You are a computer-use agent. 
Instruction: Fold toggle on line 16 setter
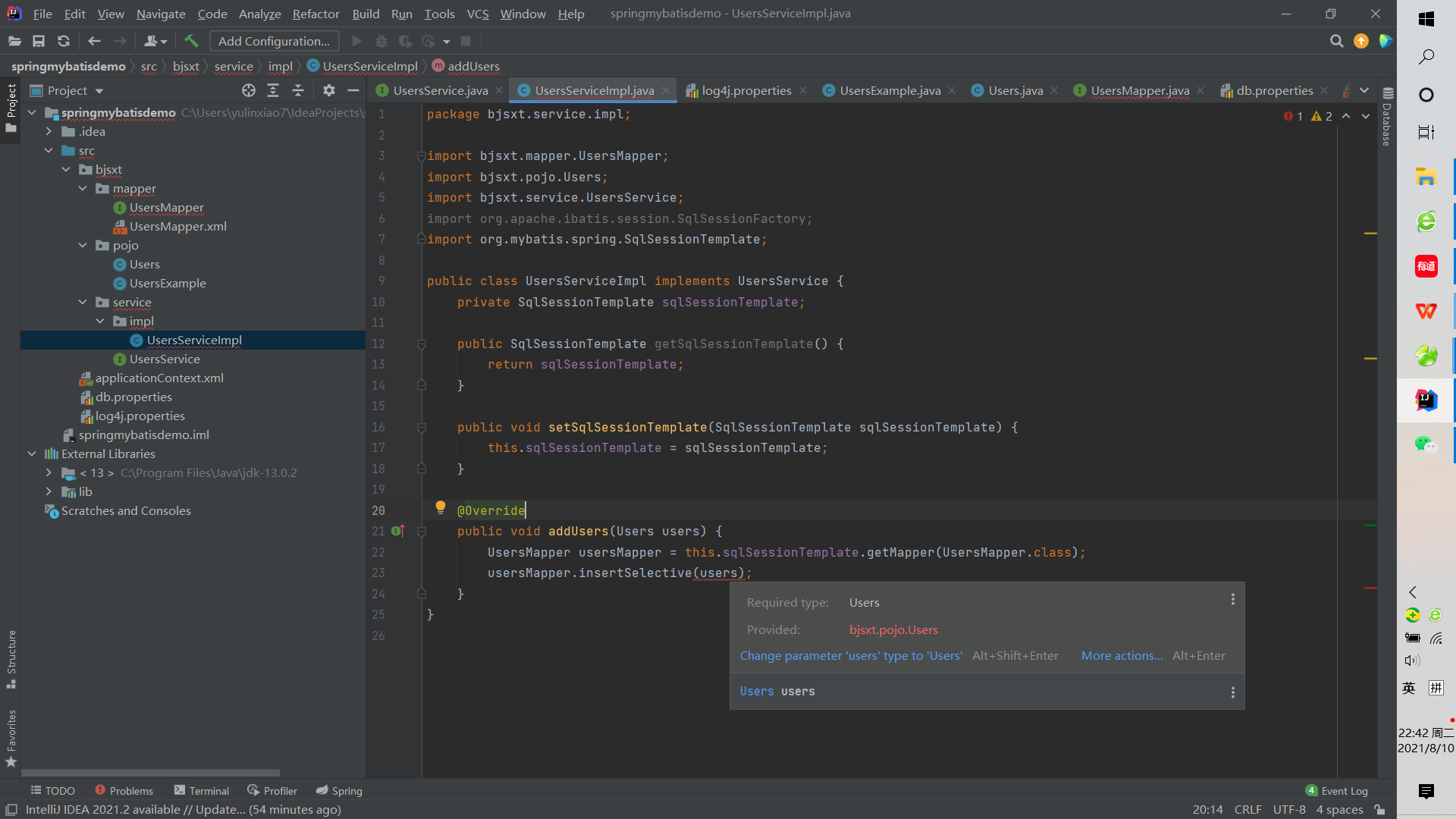[x=422, y=428]
